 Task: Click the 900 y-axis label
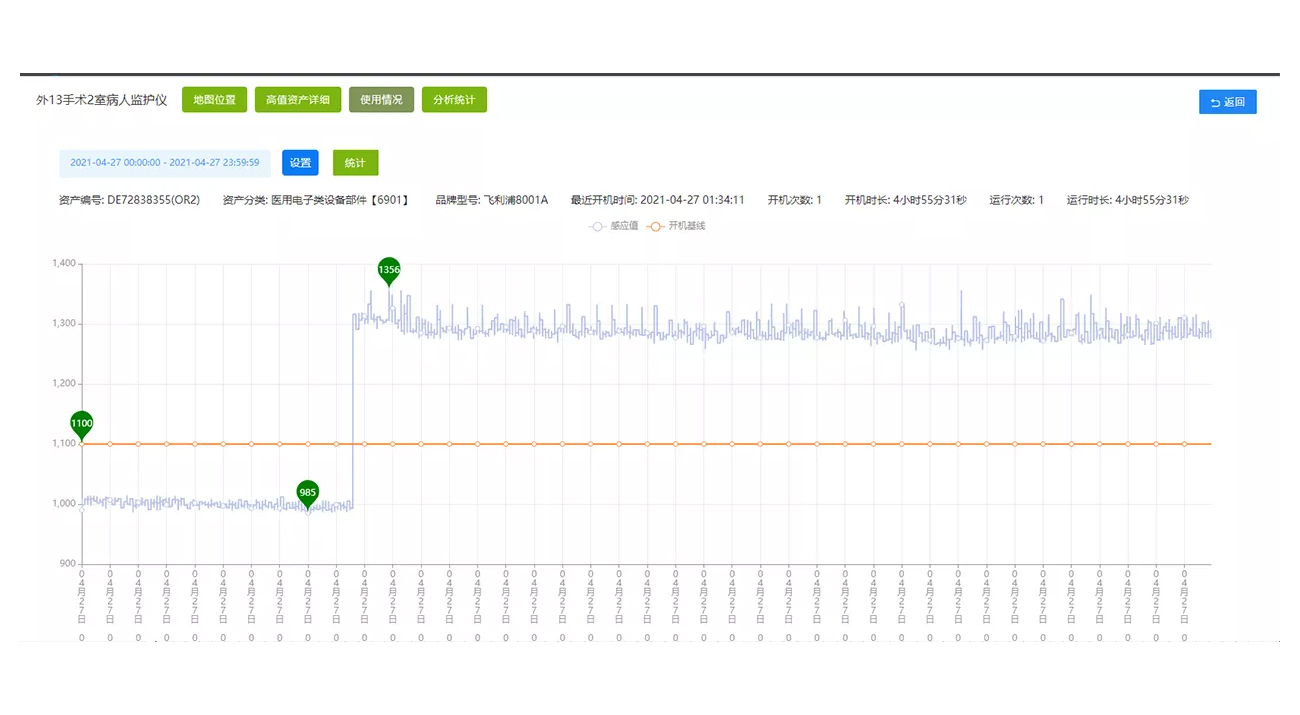[68, 564]
